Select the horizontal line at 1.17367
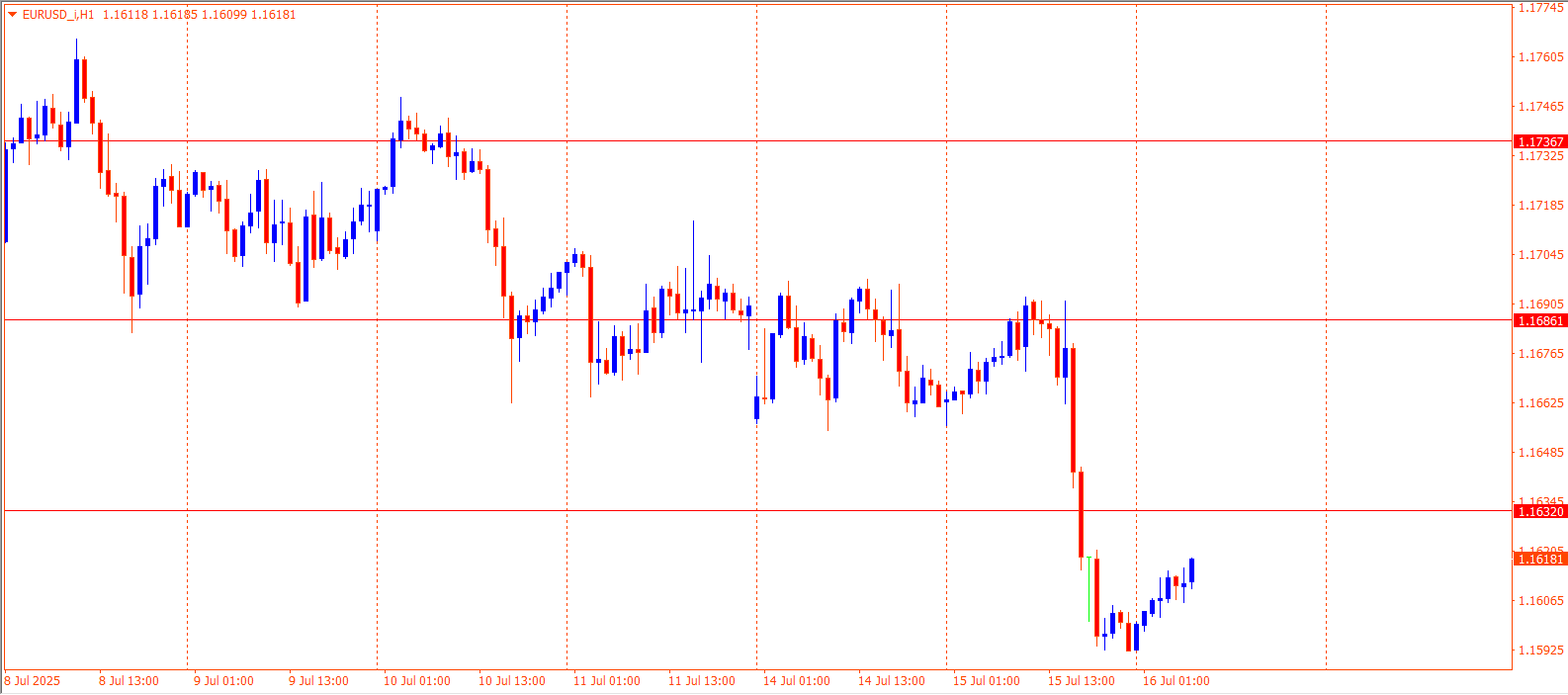Viewport: 1568px width, 695px height. pyautogui.click(x=757, y=141)
